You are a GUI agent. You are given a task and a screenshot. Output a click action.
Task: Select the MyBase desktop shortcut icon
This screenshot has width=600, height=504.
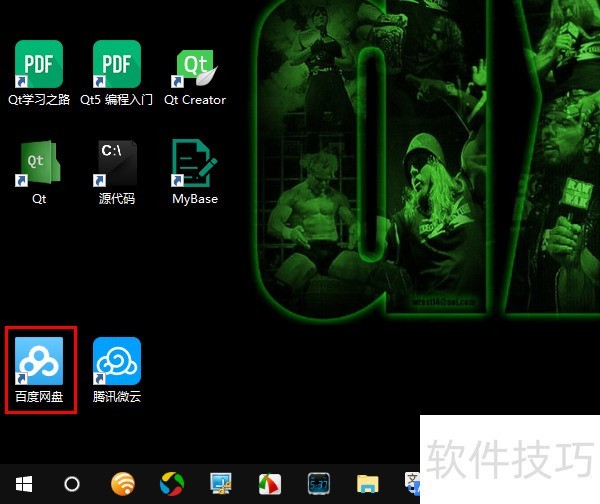pyautogui.click(x=195, y=163)
